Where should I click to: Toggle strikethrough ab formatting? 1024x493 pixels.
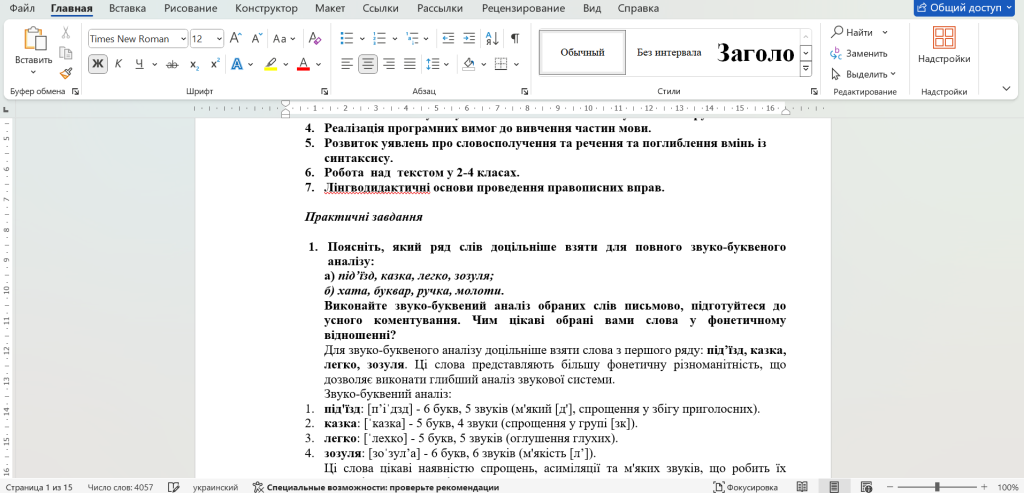[x=172, y=64]
